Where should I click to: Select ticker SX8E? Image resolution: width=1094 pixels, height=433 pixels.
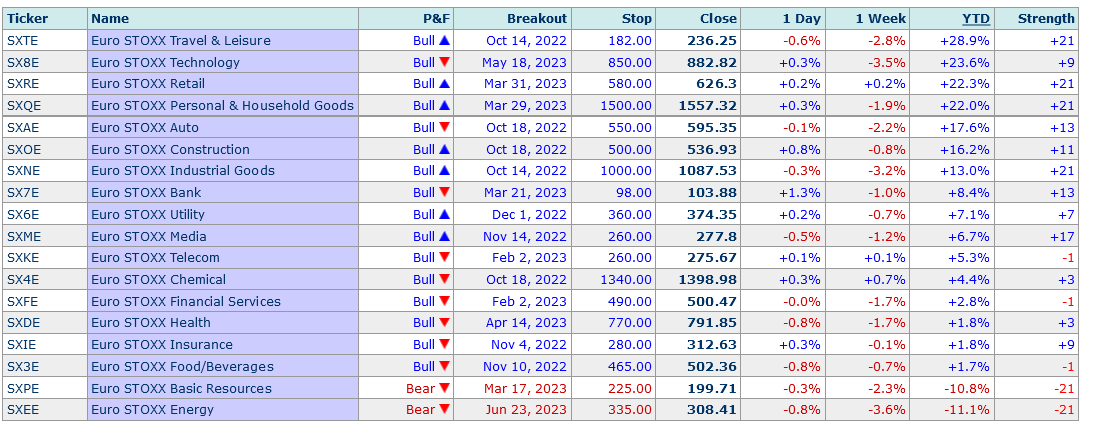pos(23,62)
